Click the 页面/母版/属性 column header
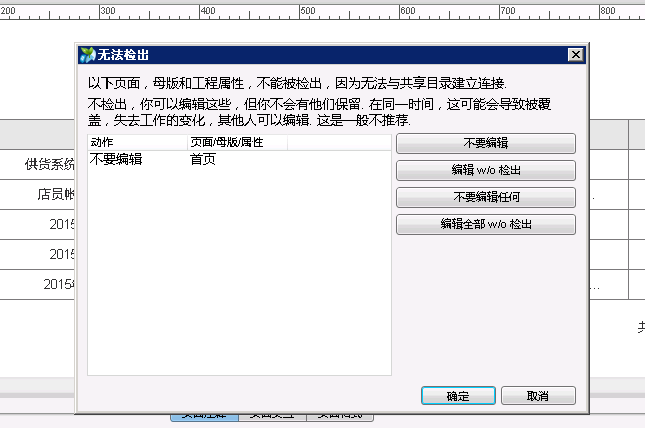Image resolution: width=645 pixels, height=428 pixels. [x=238, y=142]
